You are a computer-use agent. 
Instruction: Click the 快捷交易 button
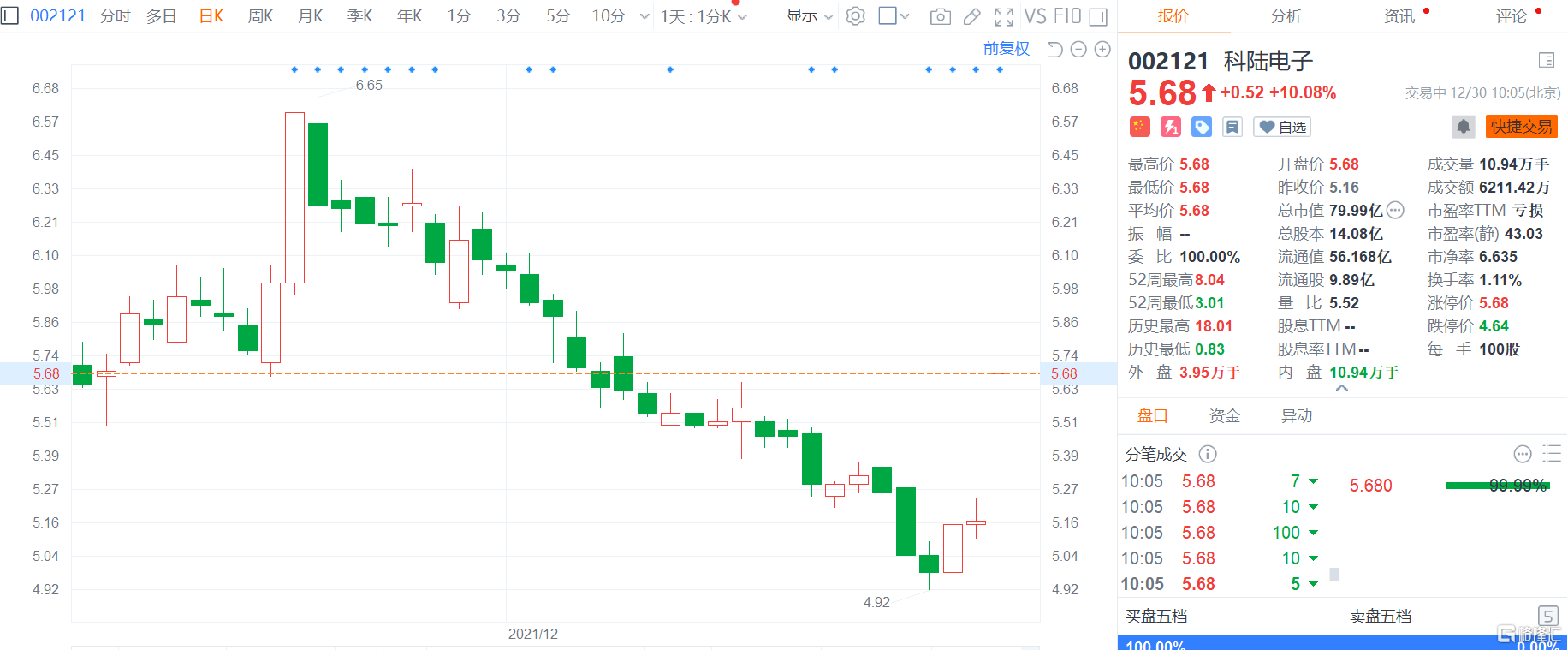(x=1521, y=127)
